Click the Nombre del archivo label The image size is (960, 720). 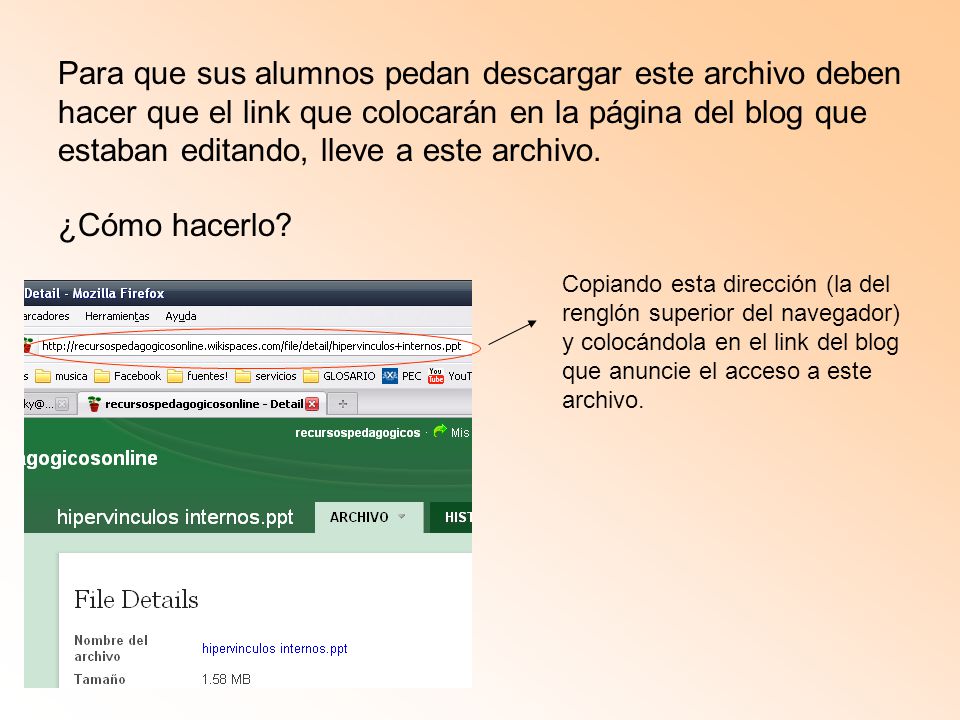point(111,648)
